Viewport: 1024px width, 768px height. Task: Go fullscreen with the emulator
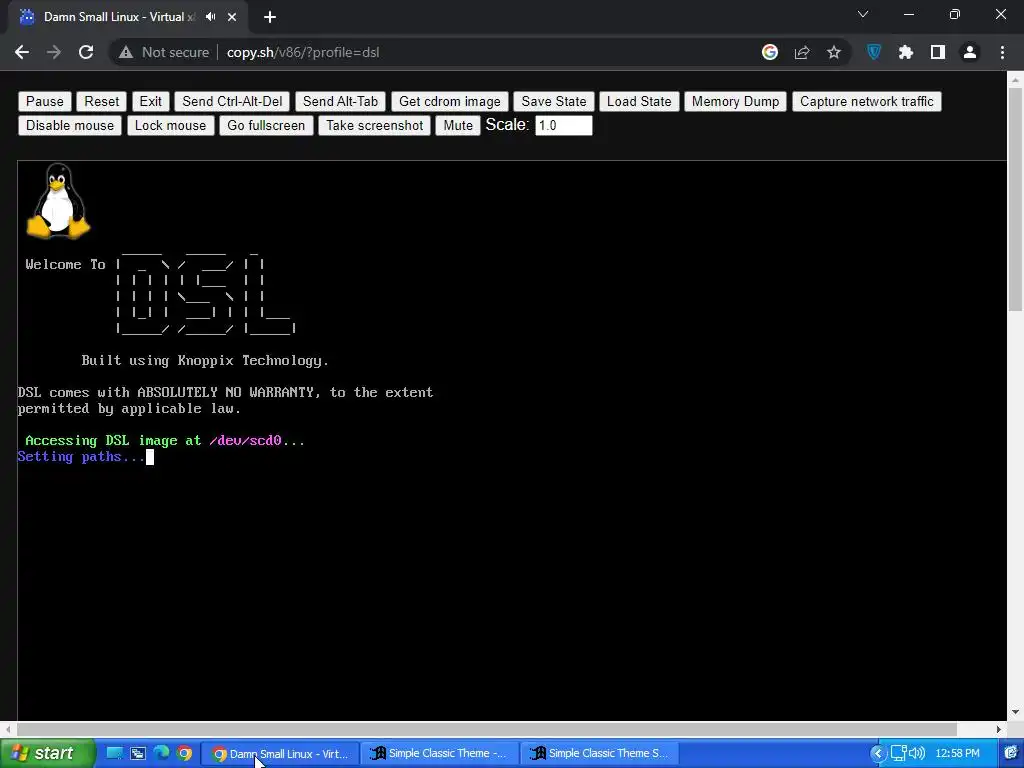266,125
